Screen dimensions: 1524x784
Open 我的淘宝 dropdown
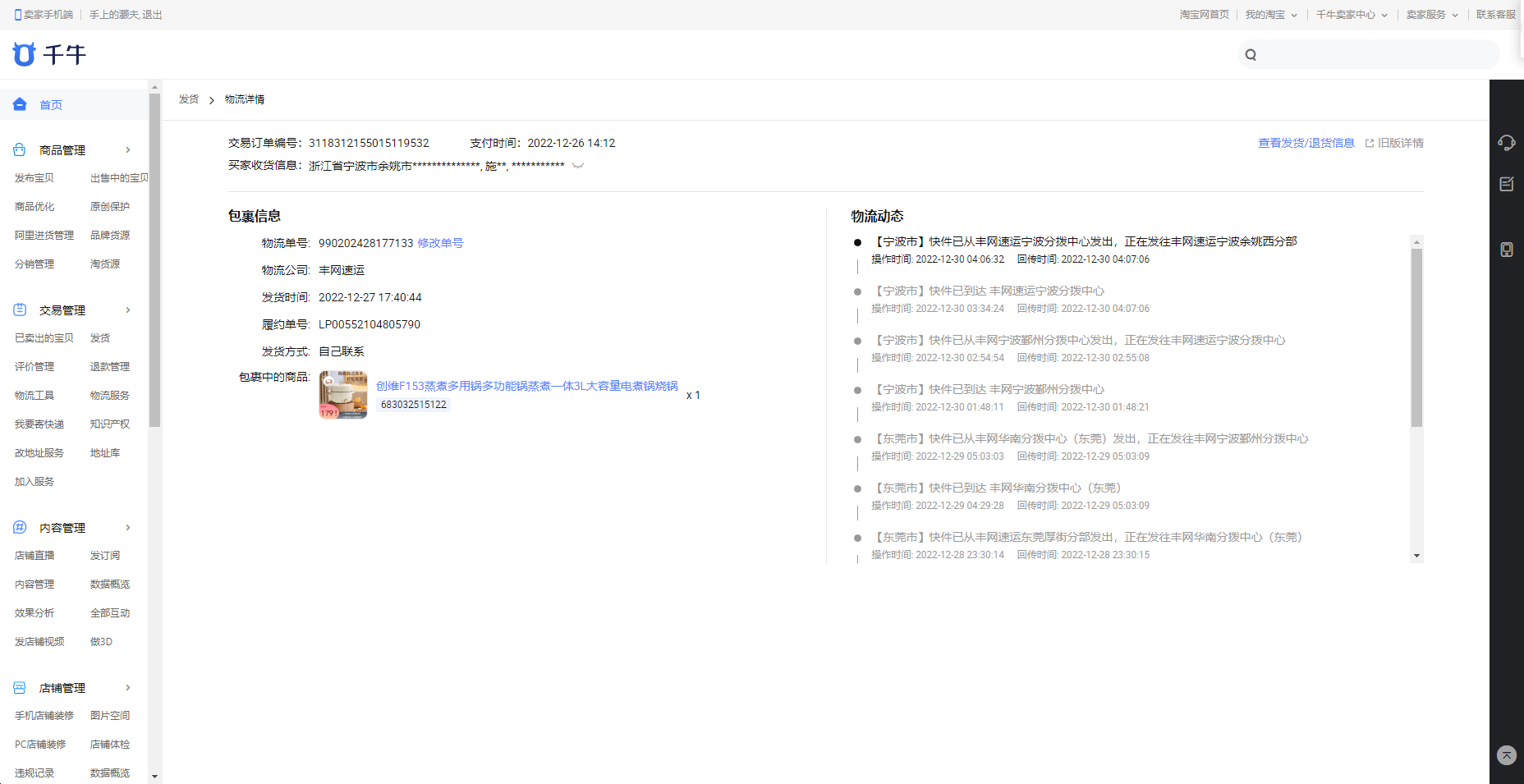(1271, 15)
